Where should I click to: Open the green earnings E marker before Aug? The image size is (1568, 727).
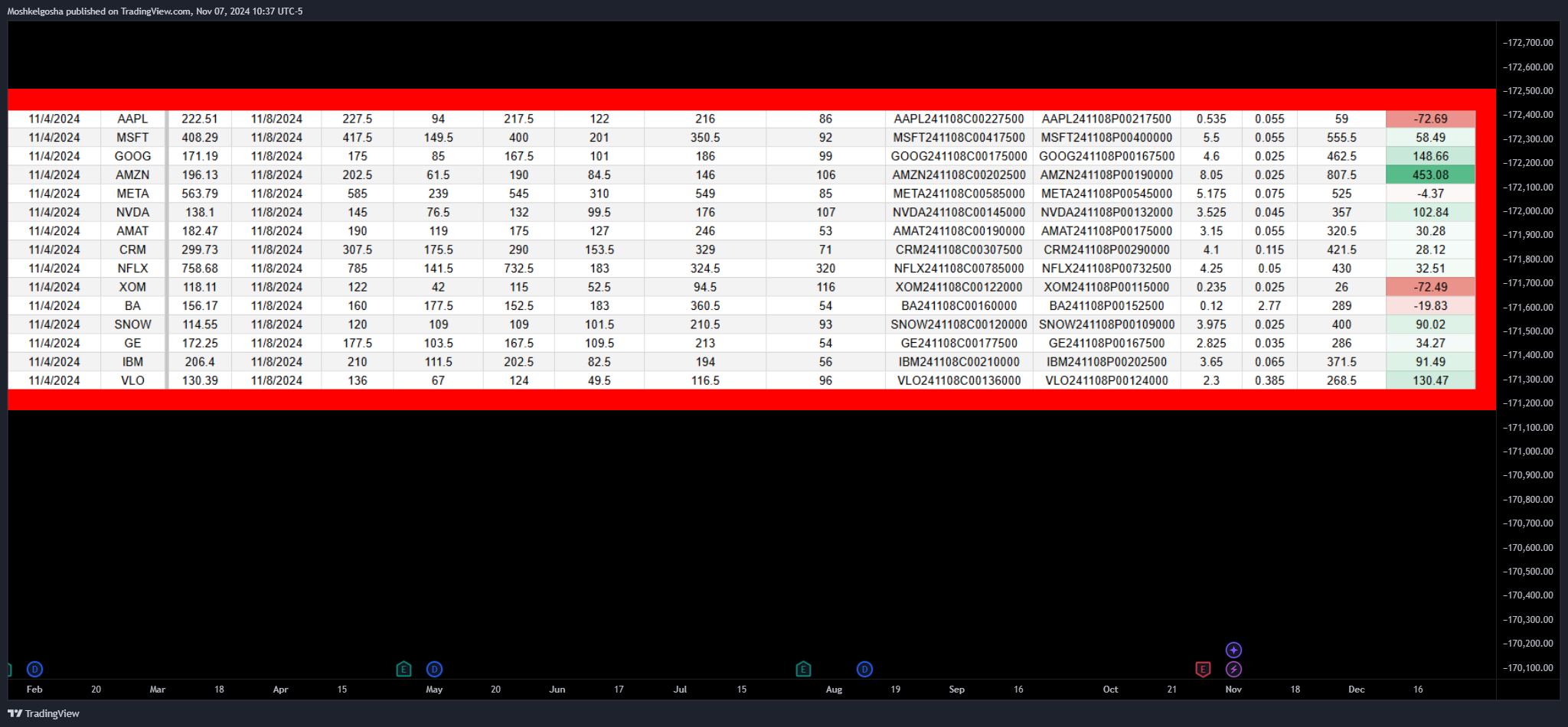(803, 669)
